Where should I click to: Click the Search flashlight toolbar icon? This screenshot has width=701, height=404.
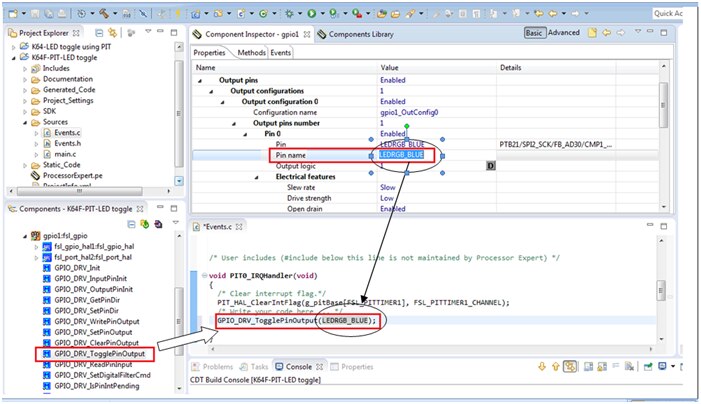click(x=410, y=14)
